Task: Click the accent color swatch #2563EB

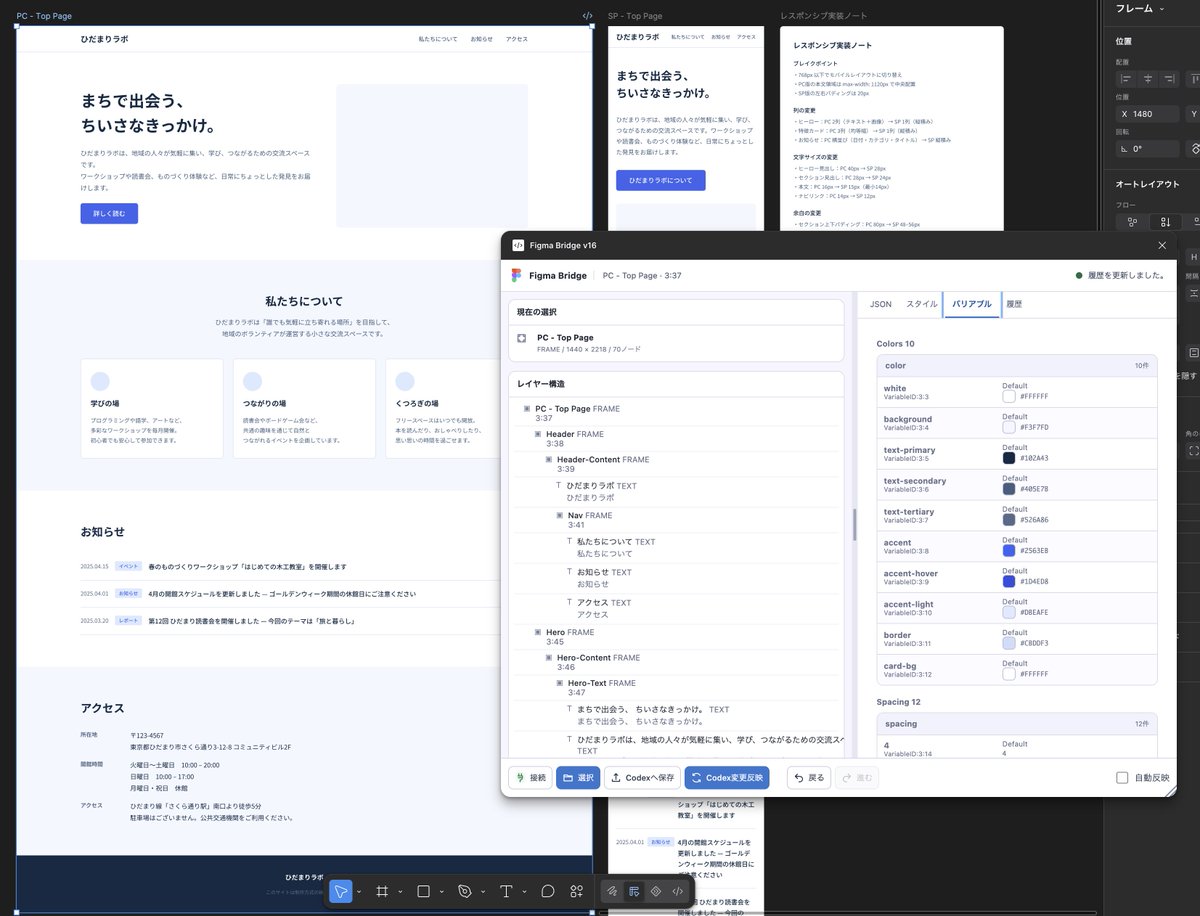Action: click(1009, 551)
